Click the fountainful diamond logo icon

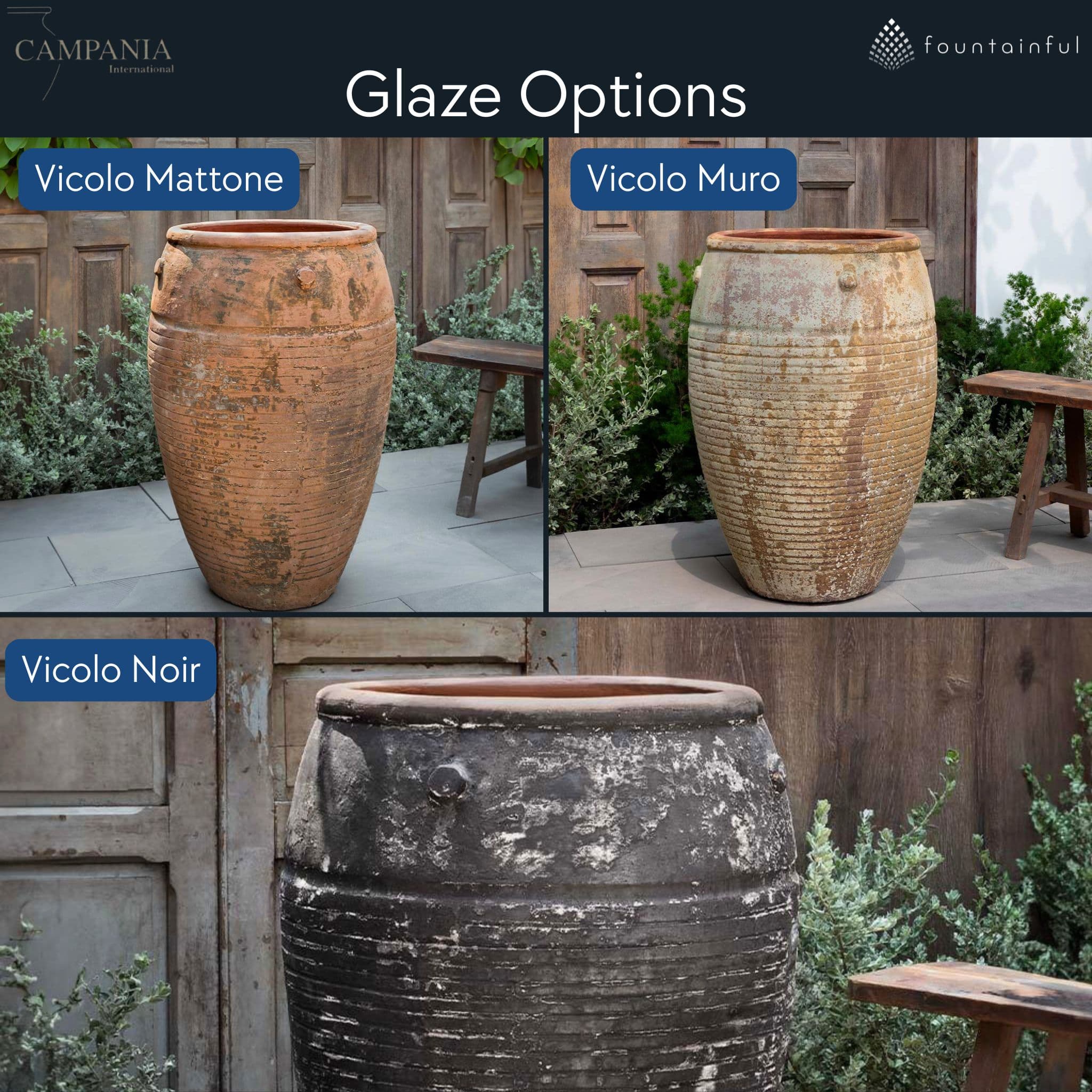pos(892,45)
